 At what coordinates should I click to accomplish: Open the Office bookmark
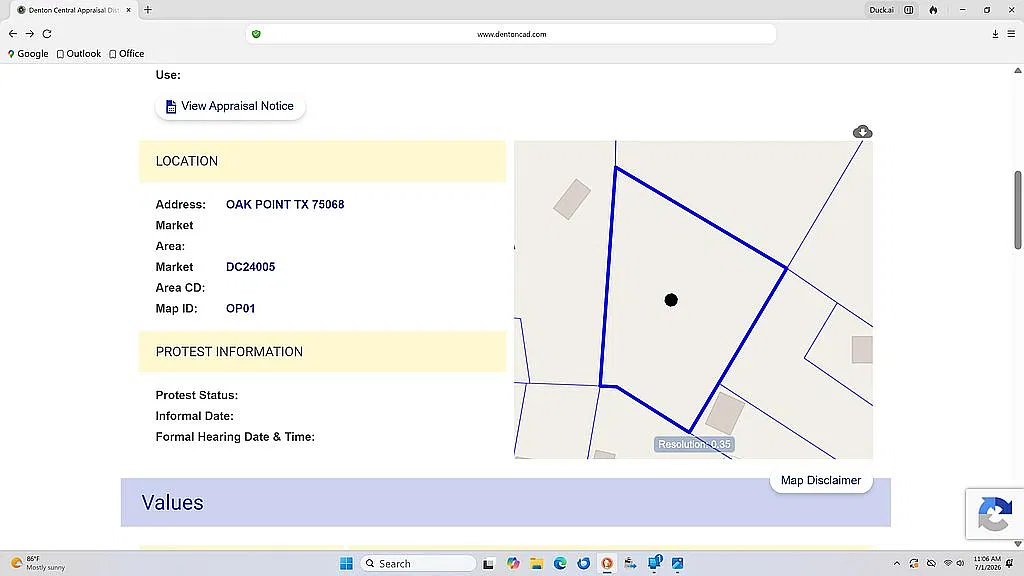pos(127,54)
